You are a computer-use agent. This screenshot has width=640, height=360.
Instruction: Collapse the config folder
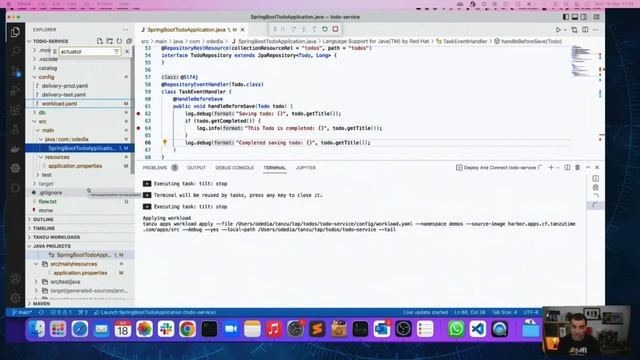point(80,77)
